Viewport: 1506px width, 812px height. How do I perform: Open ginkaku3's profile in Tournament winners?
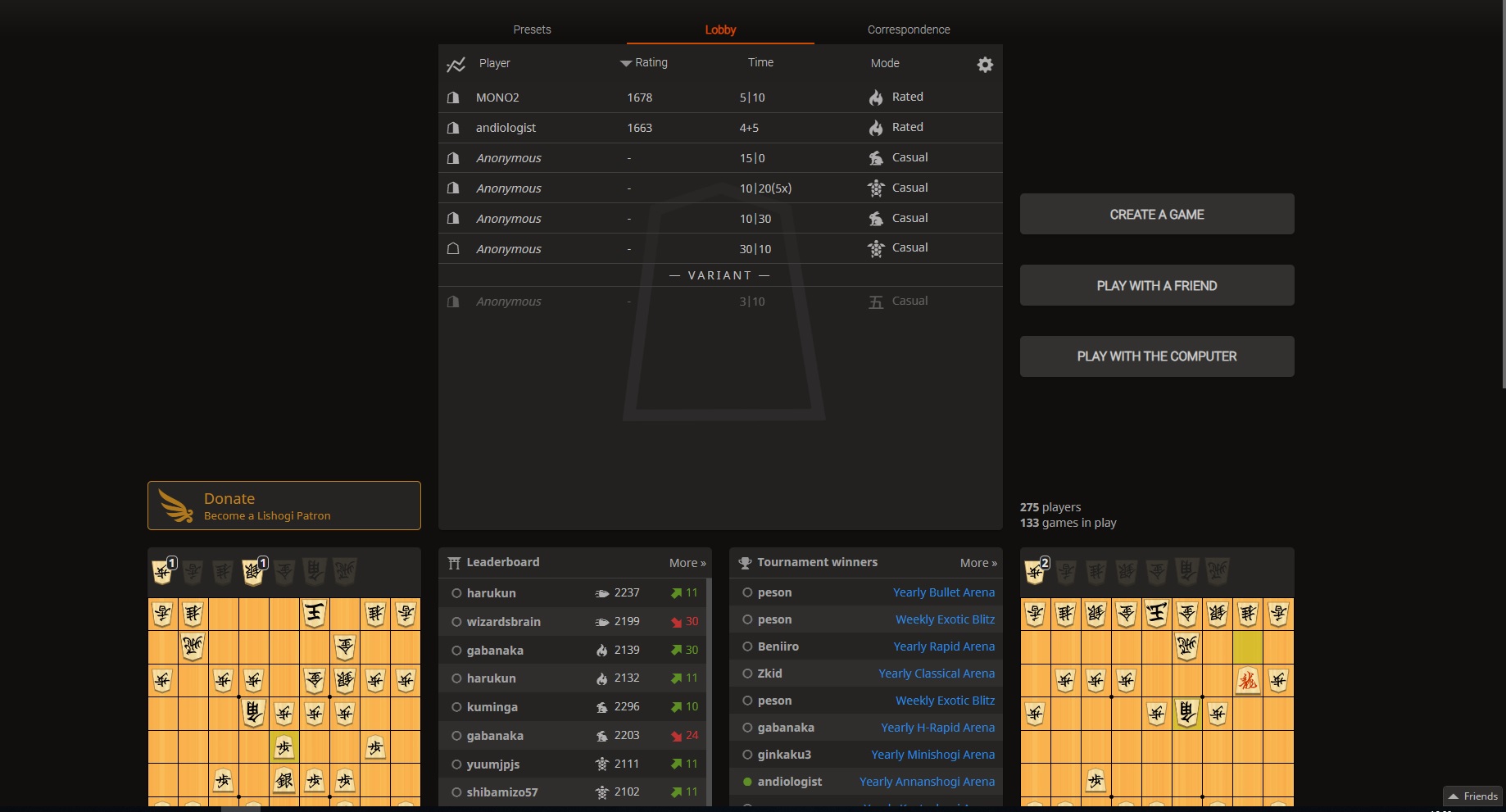coord(784,755)
